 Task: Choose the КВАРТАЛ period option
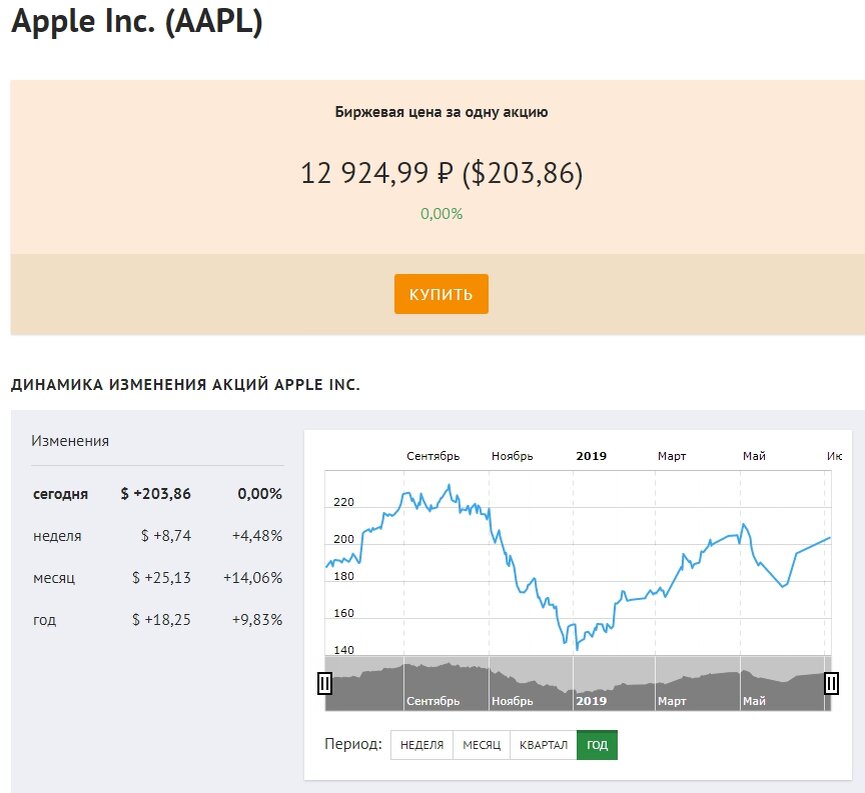point(543,745)
